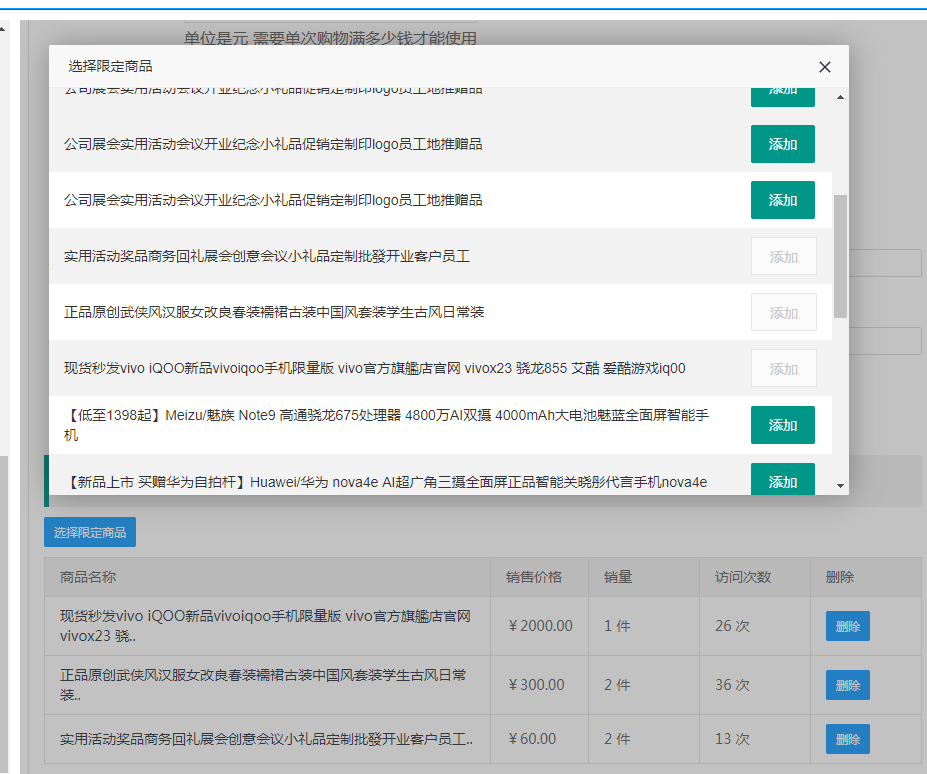Click 添加 in the highlighted white 公司展会 row
Image resolution: width=927 pixels, height=774 pixels.
782,200
